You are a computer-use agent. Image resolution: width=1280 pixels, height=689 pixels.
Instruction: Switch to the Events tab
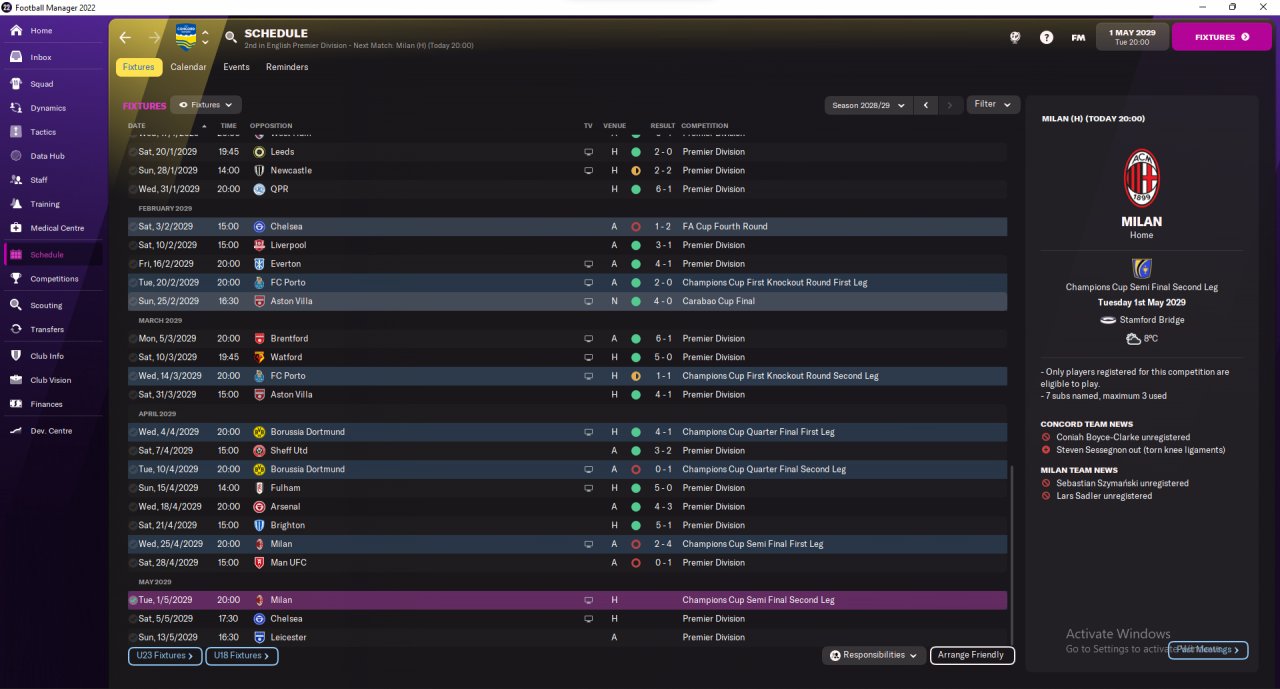tap(236, 67)
